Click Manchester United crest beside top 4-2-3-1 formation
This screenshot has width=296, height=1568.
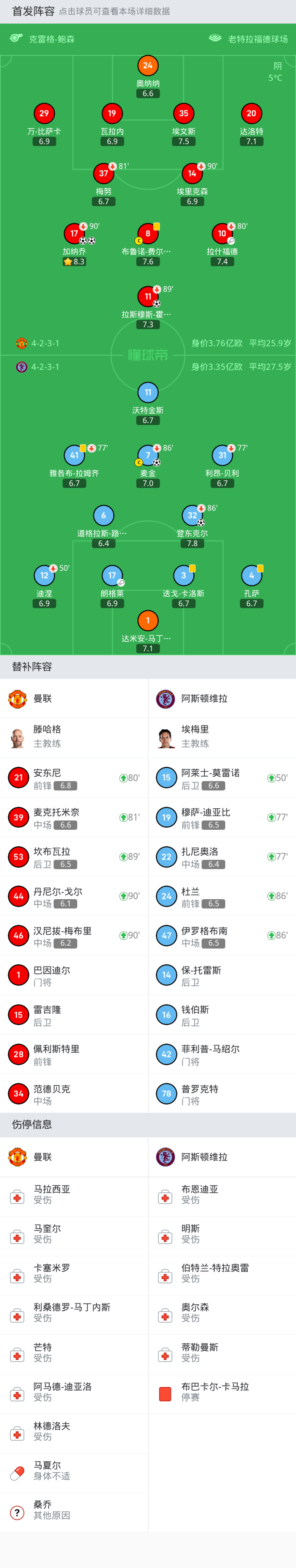pyautogui.click(x=21, y=343)
